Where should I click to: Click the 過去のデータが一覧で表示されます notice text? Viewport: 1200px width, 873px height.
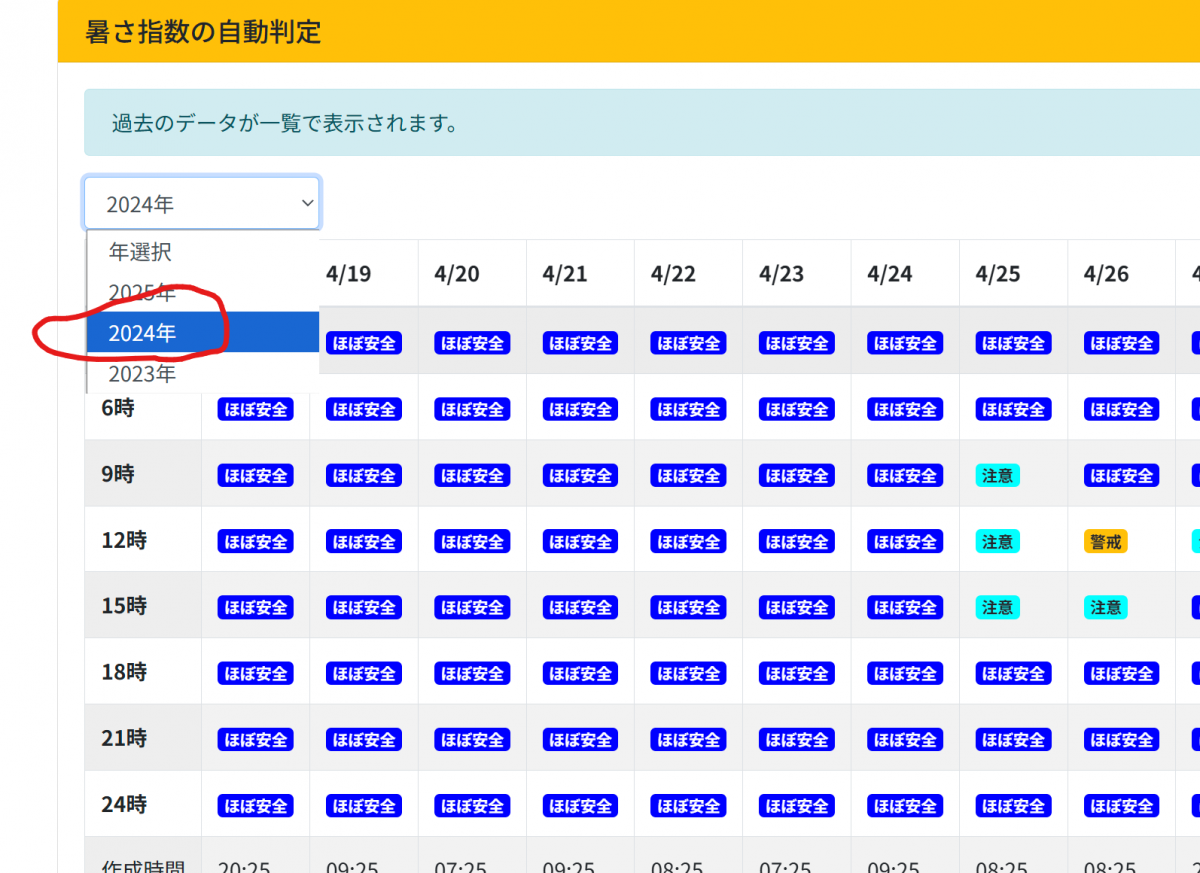pos(285,123)
